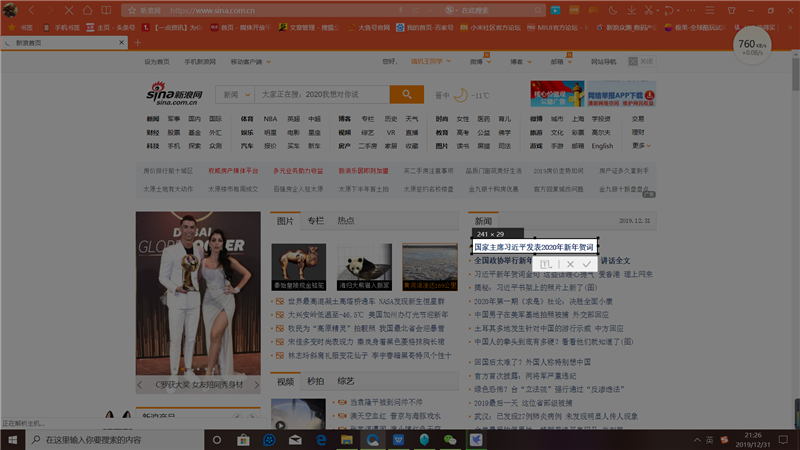Click the Sina search input field
Viewport: 800px width, 450px height.
322,94
